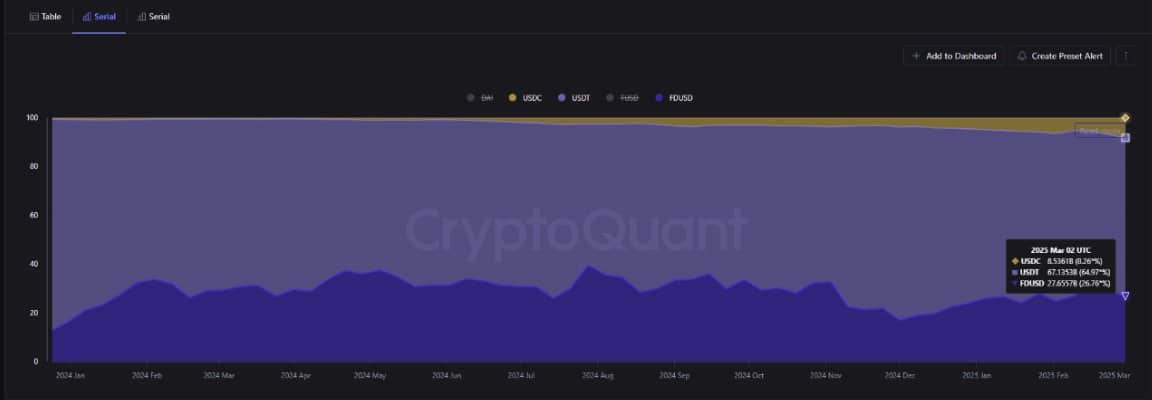Screen dimensions: 1152x400
Task: Click the 2024 Oct axis label
Action: click(x=749, y=375)
